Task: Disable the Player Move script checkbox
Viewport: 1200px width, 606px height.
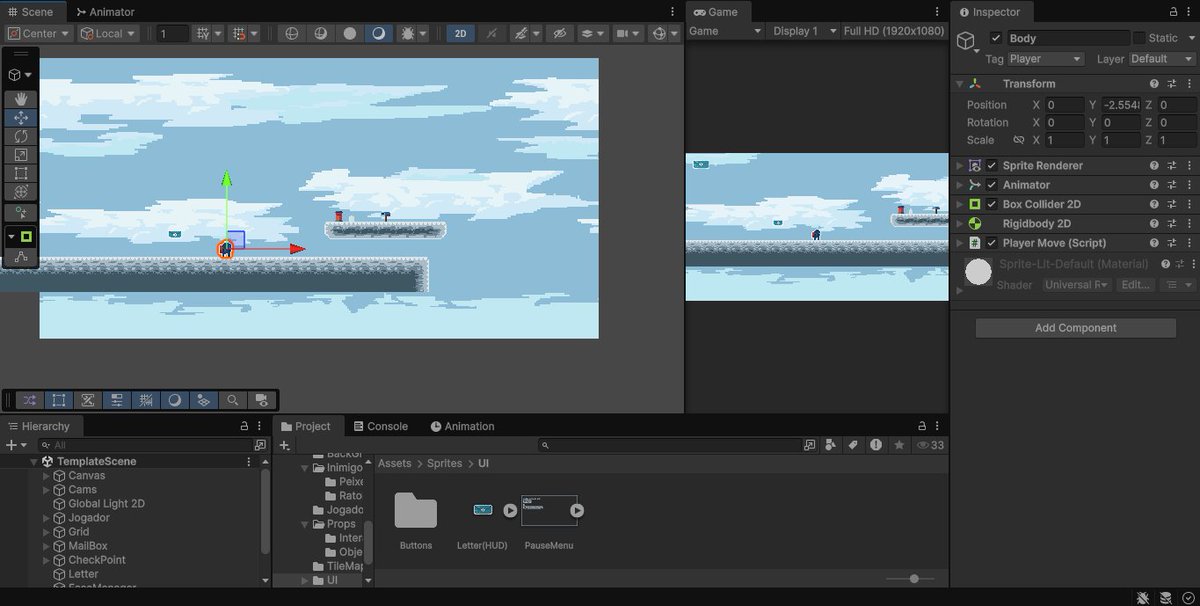Action: (x=992, y=243)
